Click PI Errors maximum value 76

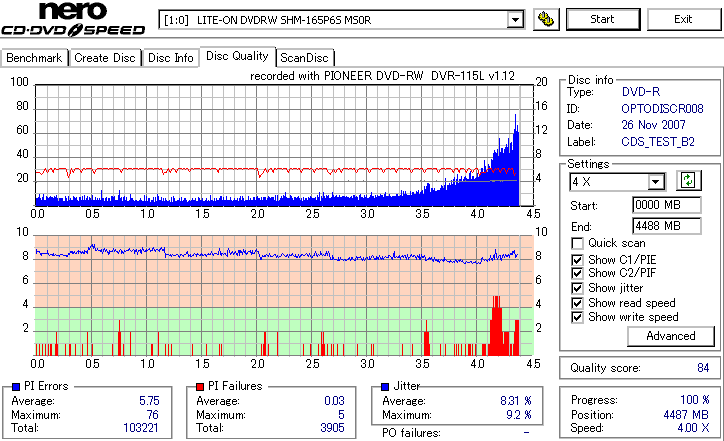(152, 415)
